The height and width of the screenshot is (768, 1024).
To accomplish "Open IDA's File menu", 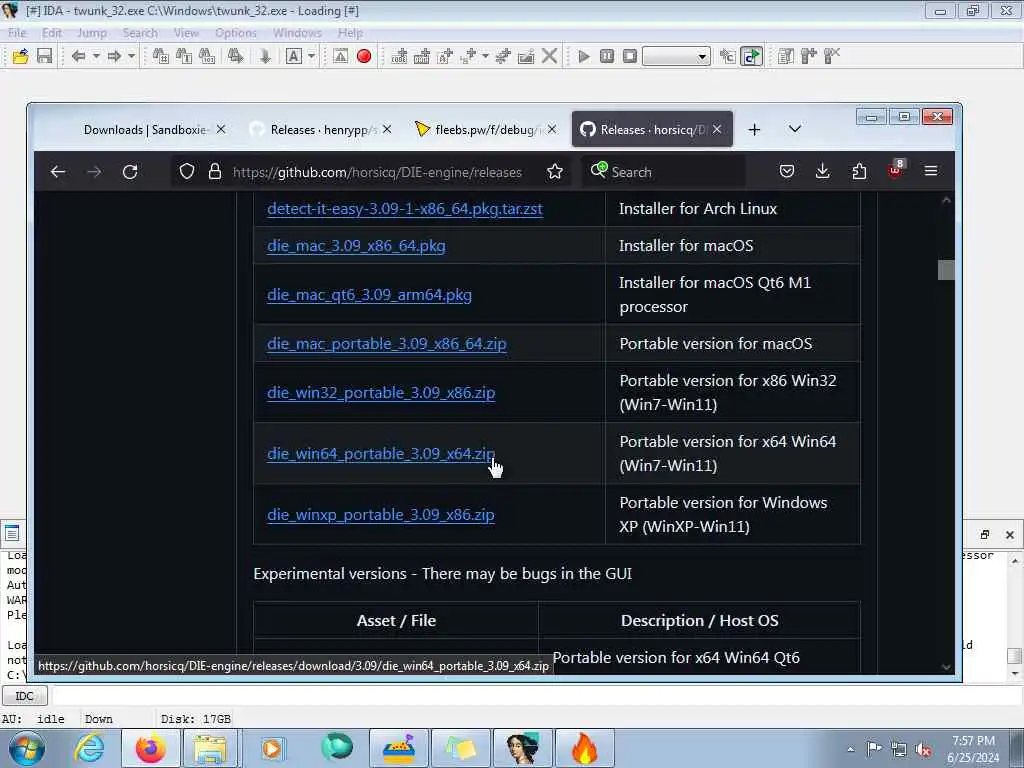I will [17, 33].
